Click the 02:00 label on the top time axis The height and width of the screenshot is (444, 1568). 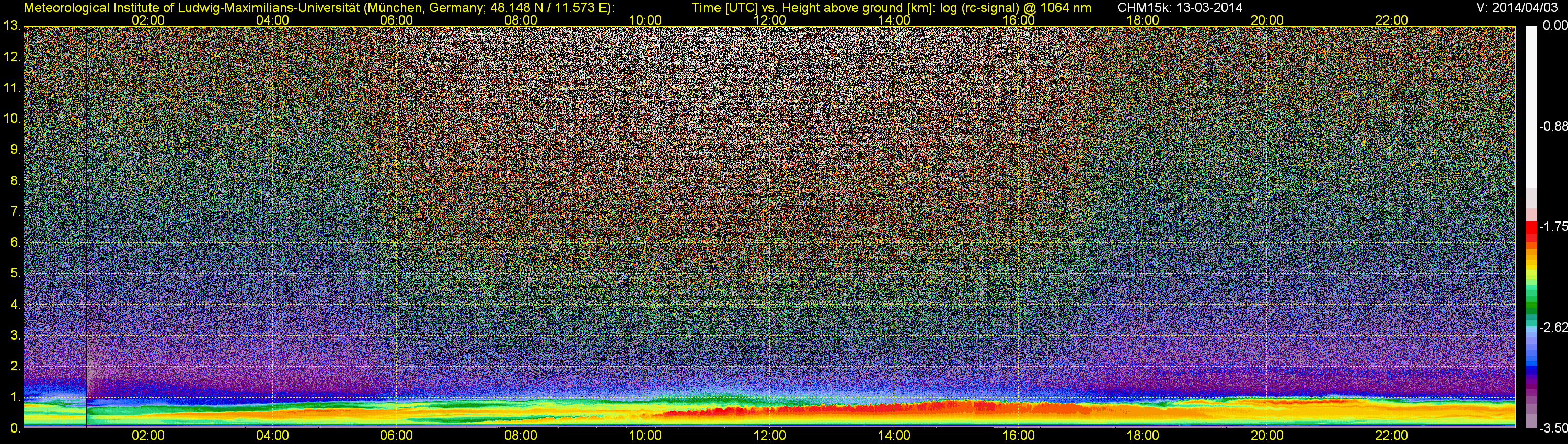148,20
